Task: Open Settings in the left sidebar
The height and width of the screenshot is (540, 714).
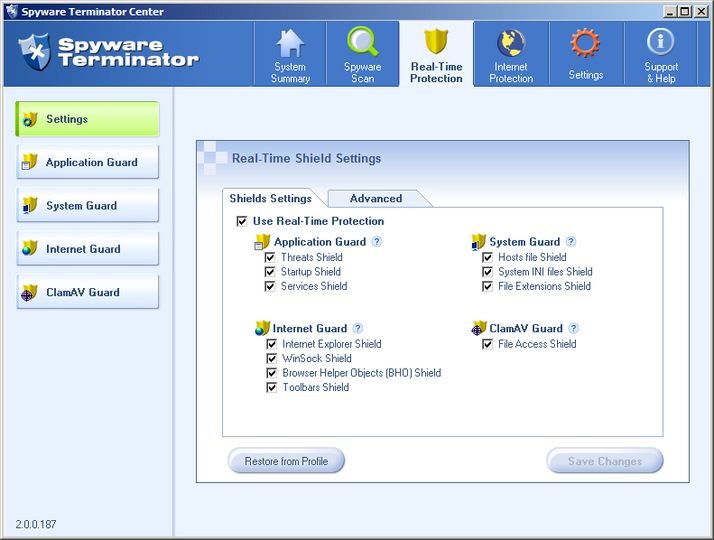Action: click(87, 119)
